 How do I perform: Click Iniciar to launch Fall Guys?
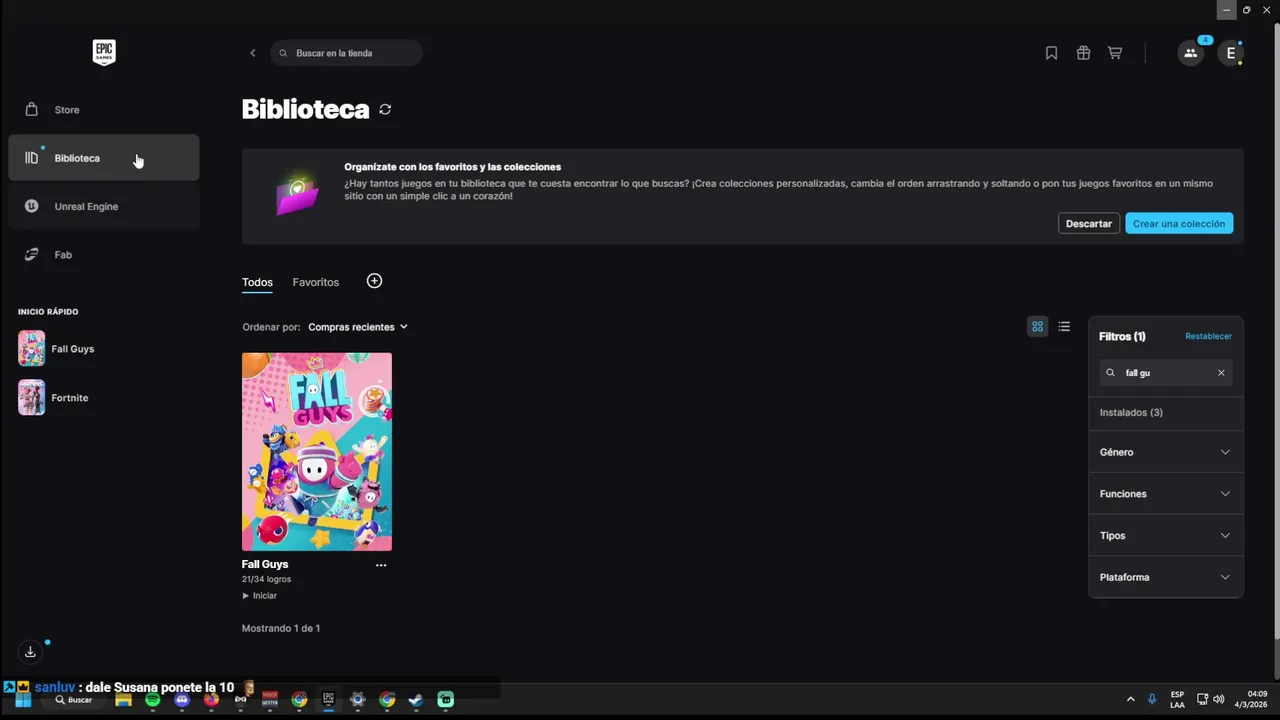(x=260, y=596)
